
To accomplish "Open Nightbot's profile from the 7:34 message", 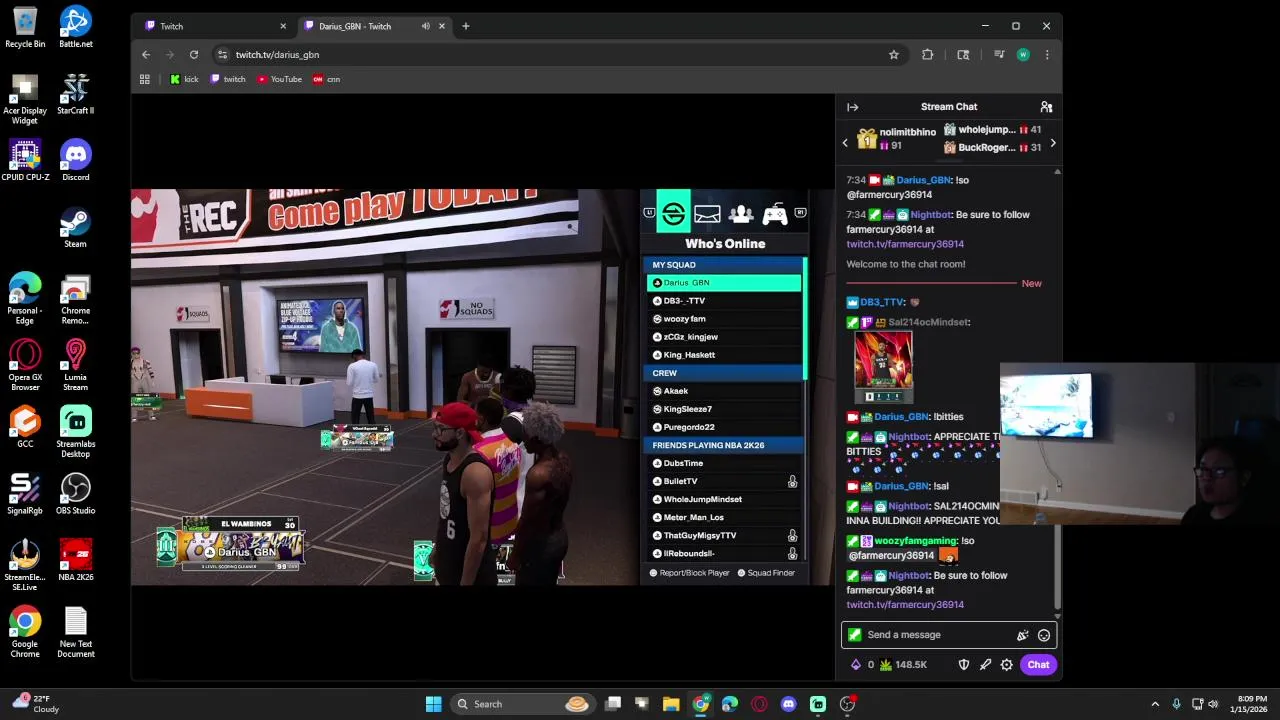I will pyautogui.click(x=930, y=214).
